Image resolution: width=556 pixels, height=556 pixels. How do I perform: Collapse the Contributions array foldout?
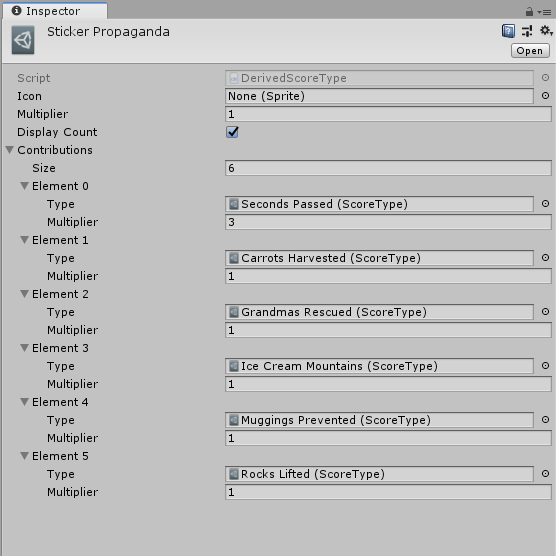coord(10,150)
